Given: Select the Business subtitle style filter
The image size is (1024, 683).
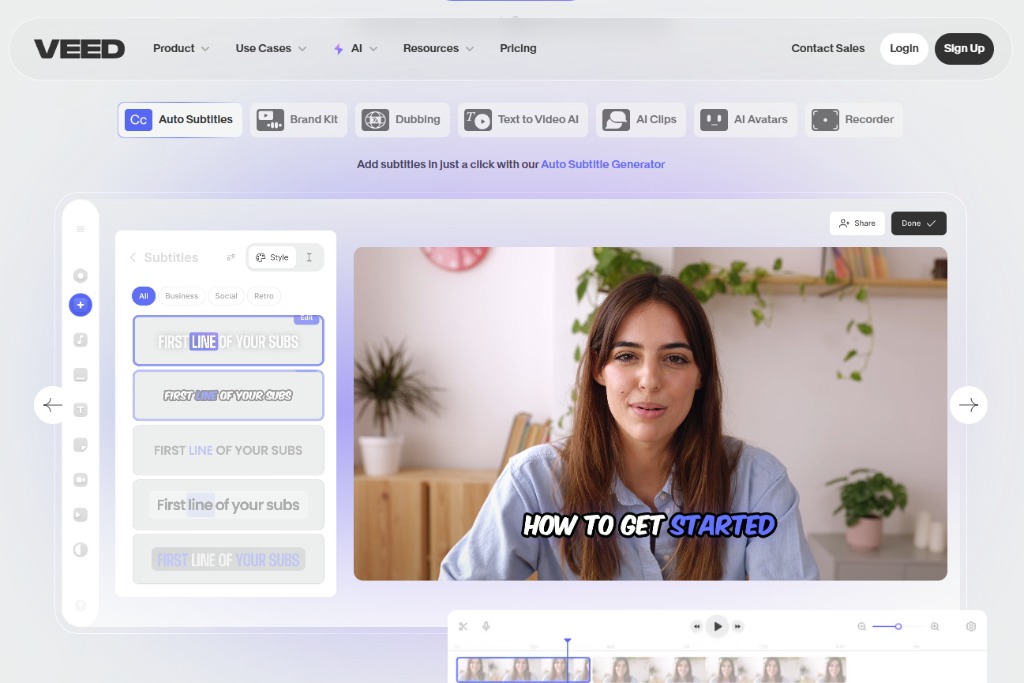Looking at the screenshot, I should pyautogui.click(x=182, y=296).
